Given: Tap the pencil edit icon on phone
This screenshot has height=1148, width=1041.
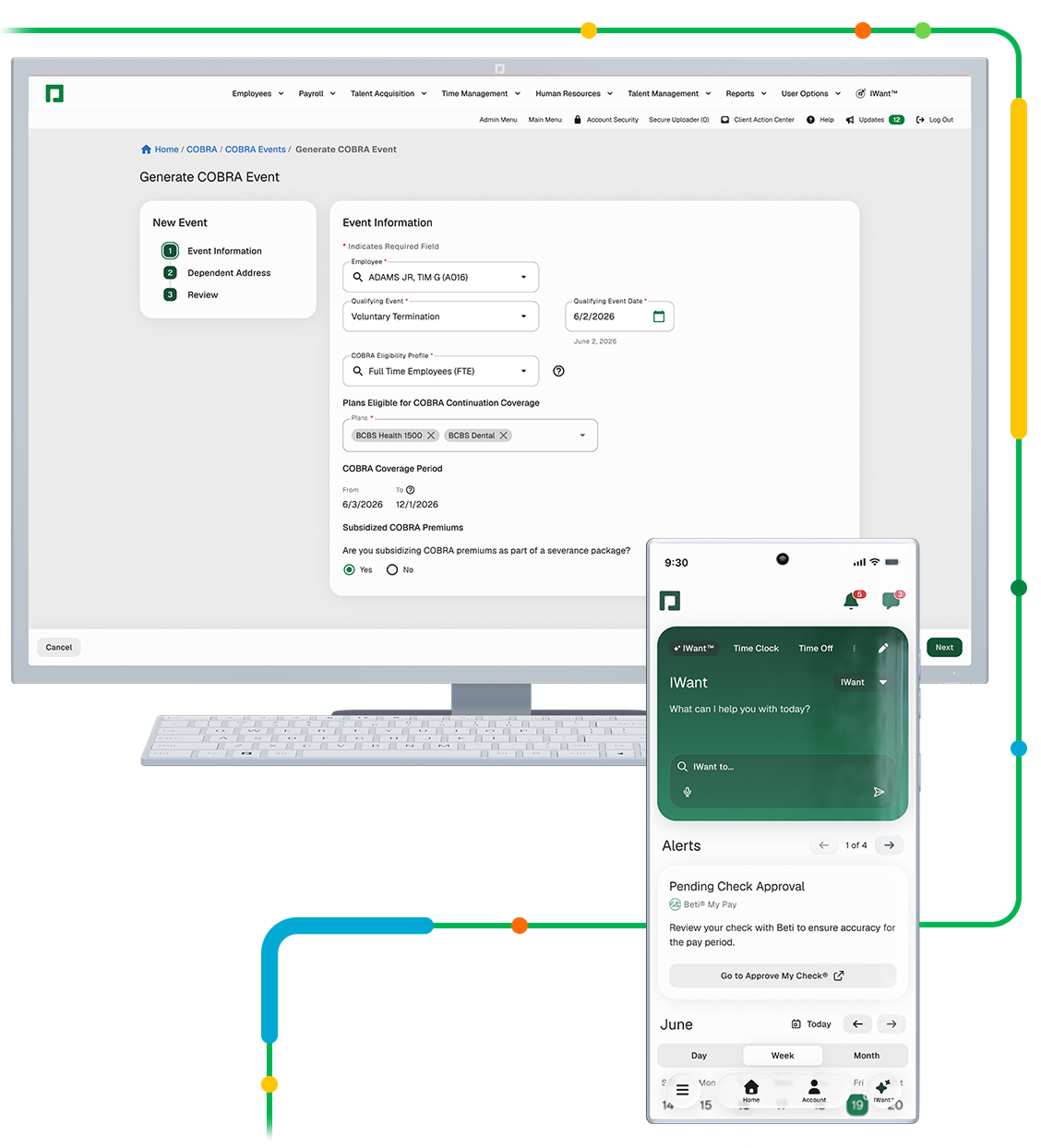Looking at the screenshot, I should [x=883, y=649].
